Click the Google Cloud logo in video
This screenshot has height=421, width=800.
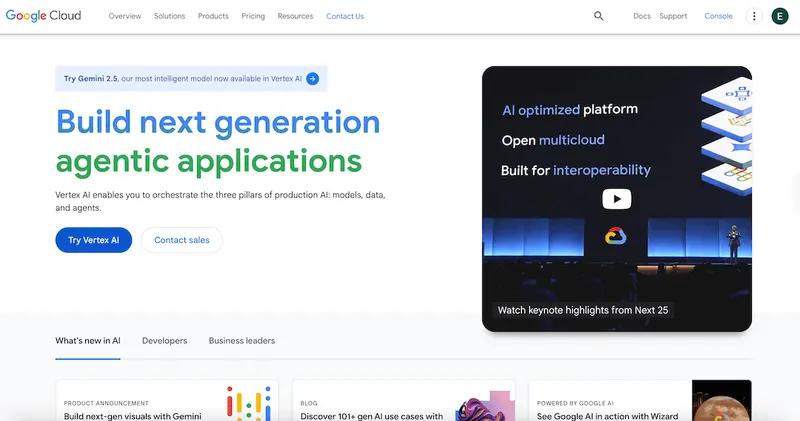(x=616, y=236)
